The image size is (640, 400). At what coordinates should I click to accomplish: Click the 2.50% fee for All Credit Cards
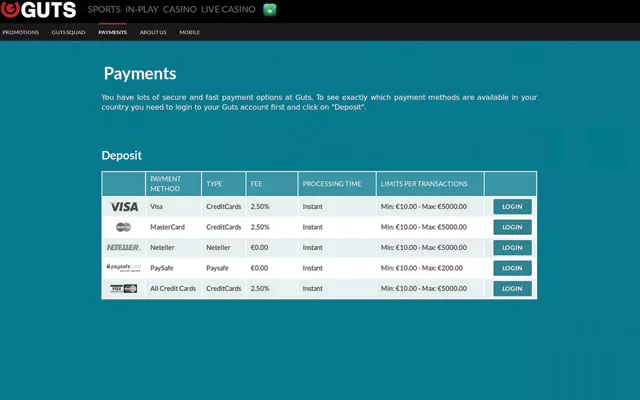[260, 288]
